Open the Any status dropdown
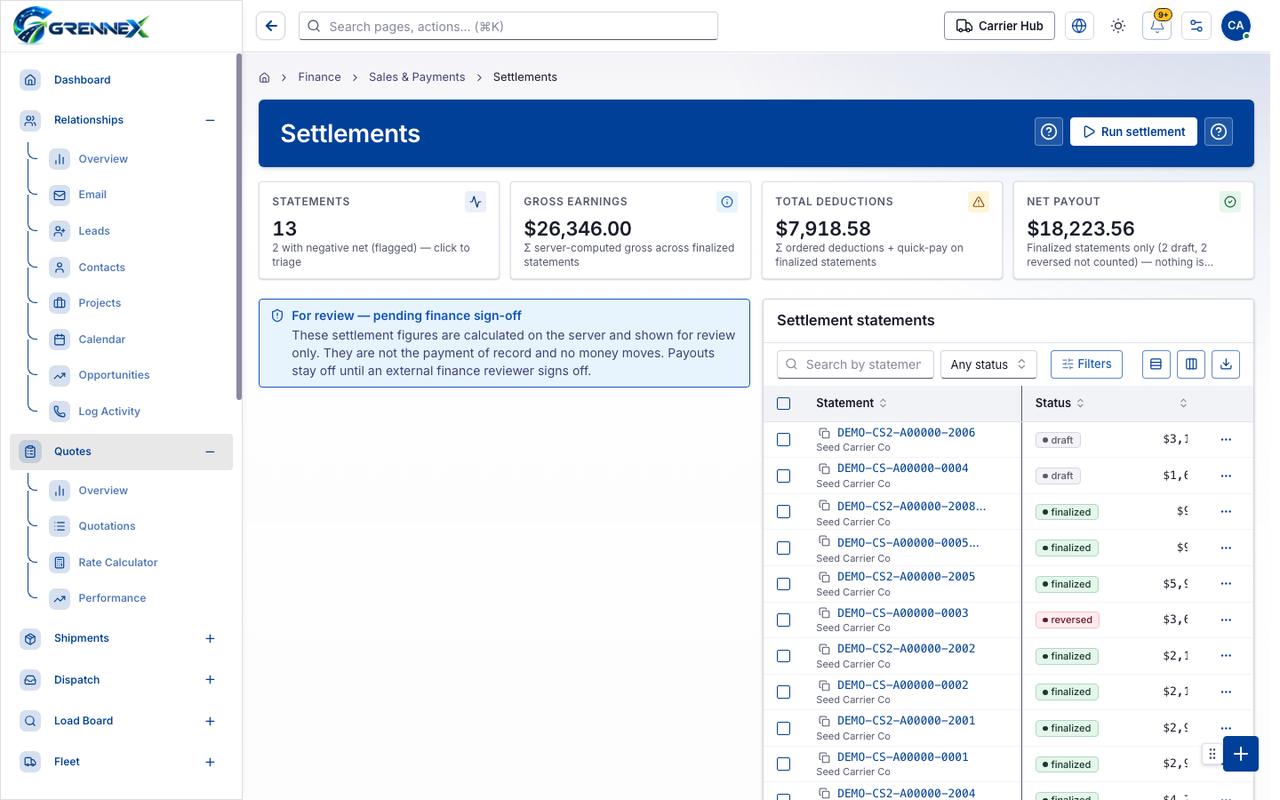 (x=988, y=364)
